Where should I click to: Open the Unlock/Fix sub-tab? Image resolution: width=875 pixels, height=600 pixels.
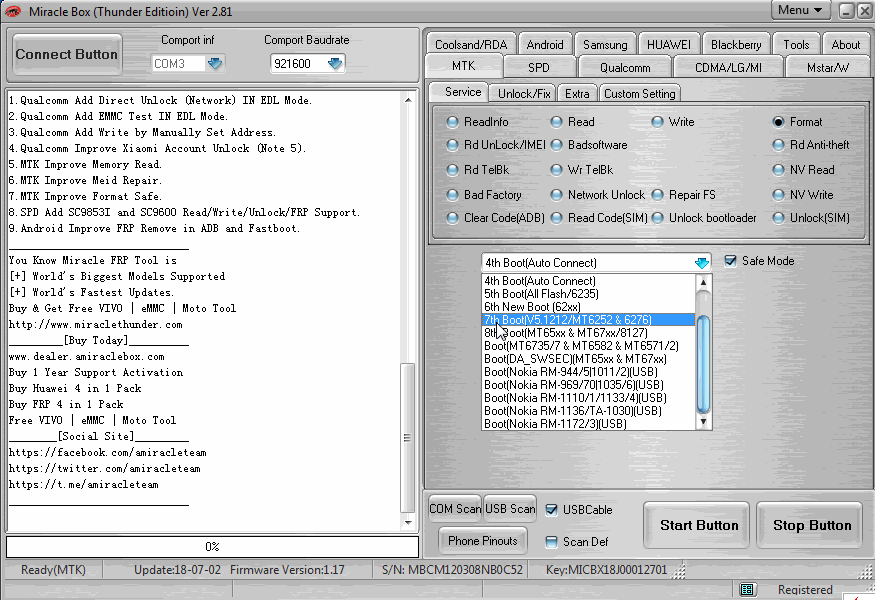523,94
